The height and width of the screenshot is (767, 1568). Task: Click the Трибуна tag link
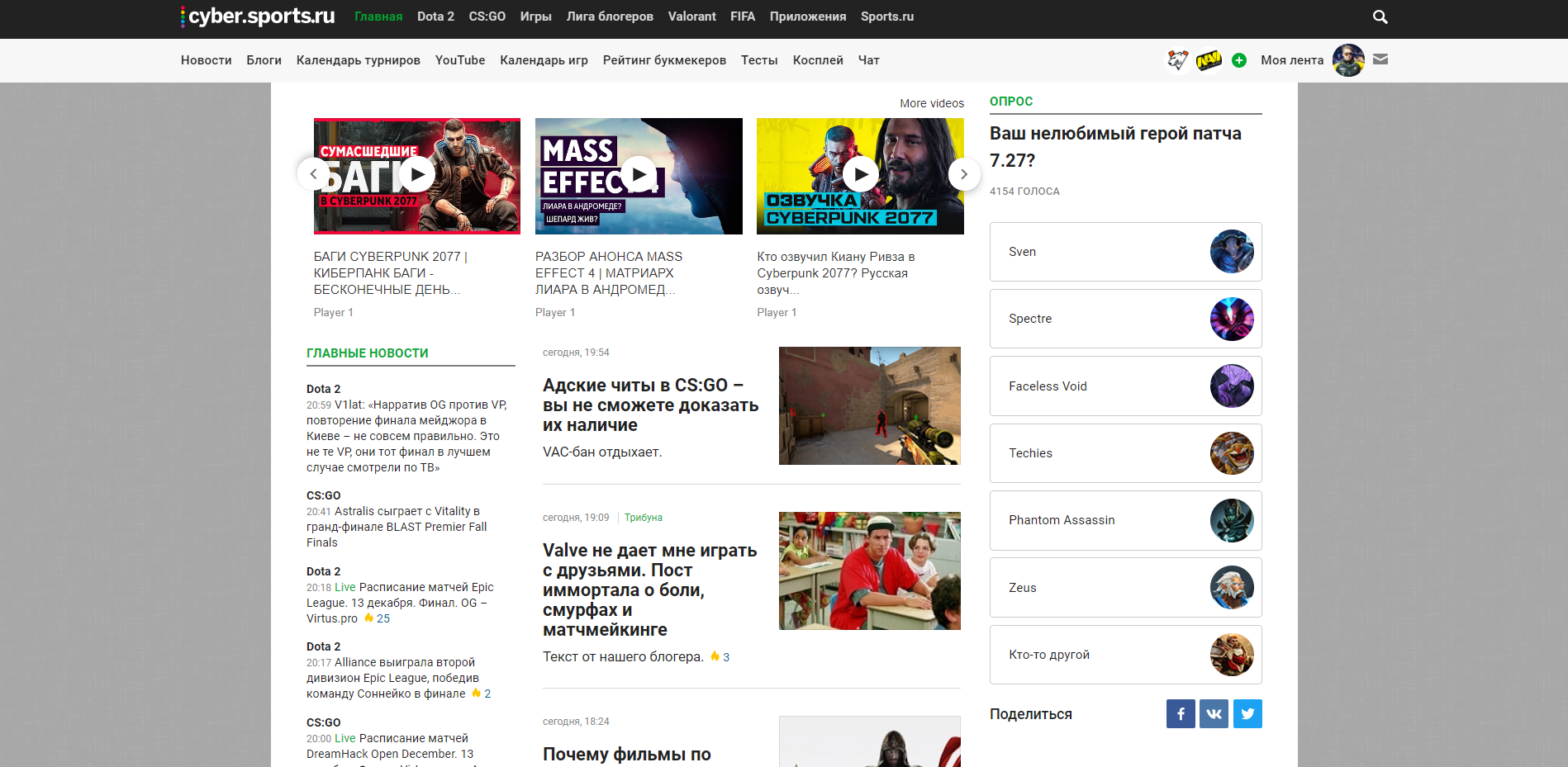click(x=644, y=518)
